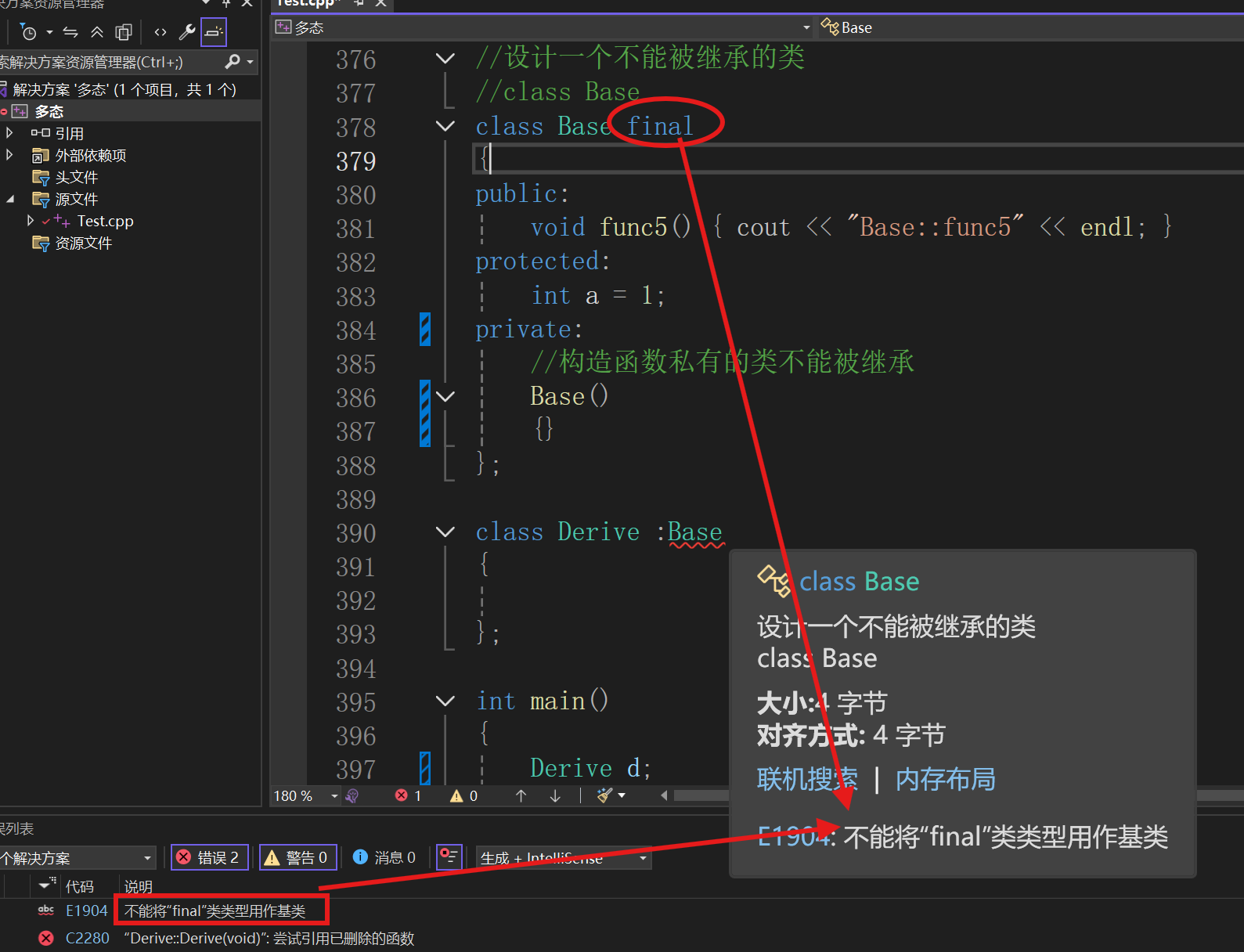Click the Collapse All double-chevron icon
Viewport: 1244px width, 952px height.
[x=97, y=32]
